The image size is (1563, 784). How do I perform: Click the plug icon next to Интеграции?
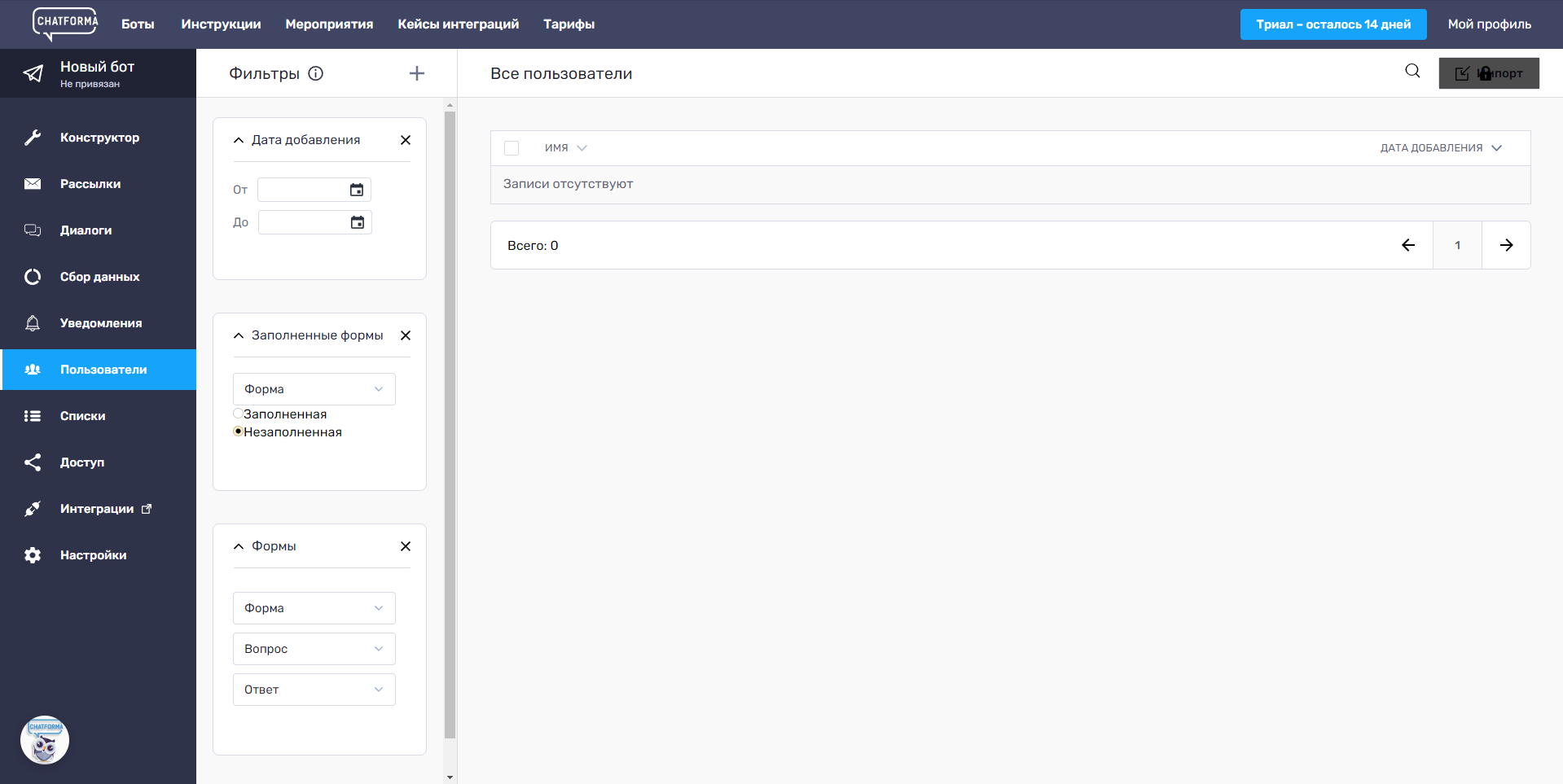pyautogui.click(x=33, y=509)
